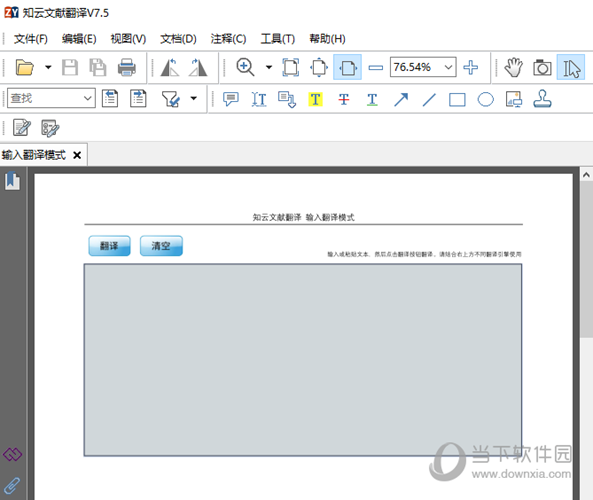Screen dimensions: 593x500
Task: Click the Save disk icon
Action: pos(70,67)
